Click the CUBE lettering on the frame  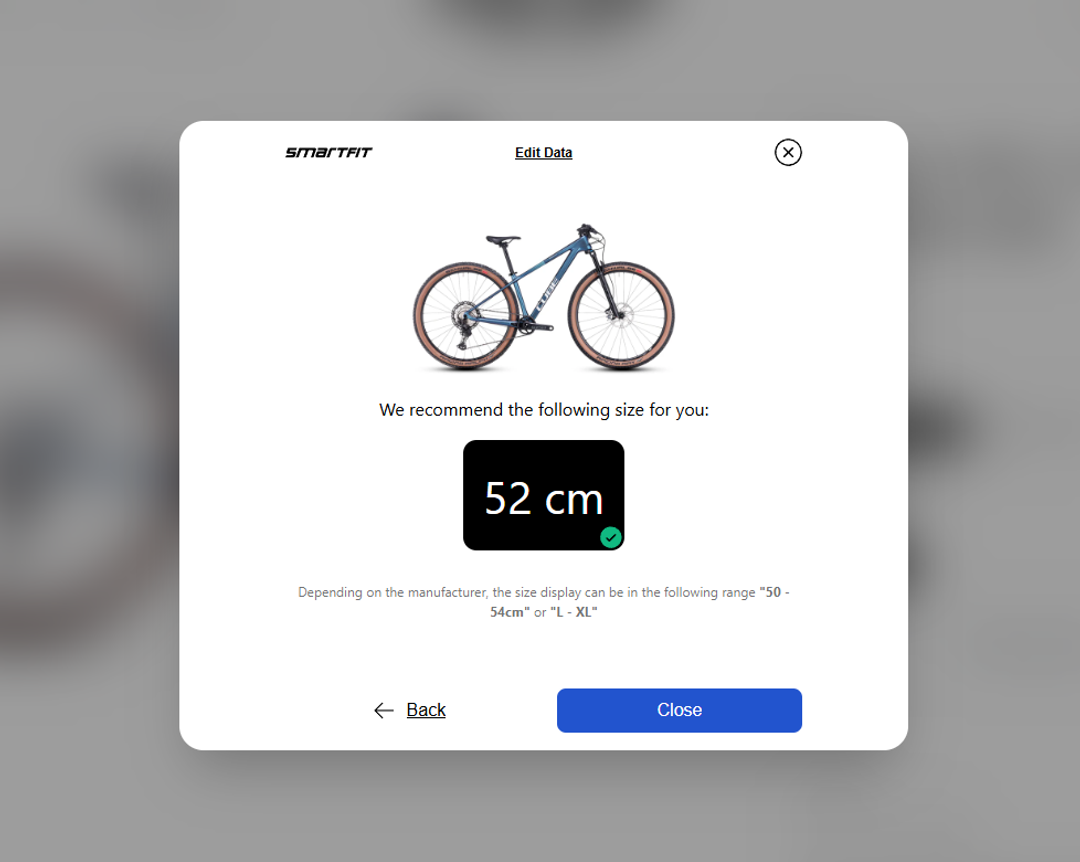coord(548,294)
